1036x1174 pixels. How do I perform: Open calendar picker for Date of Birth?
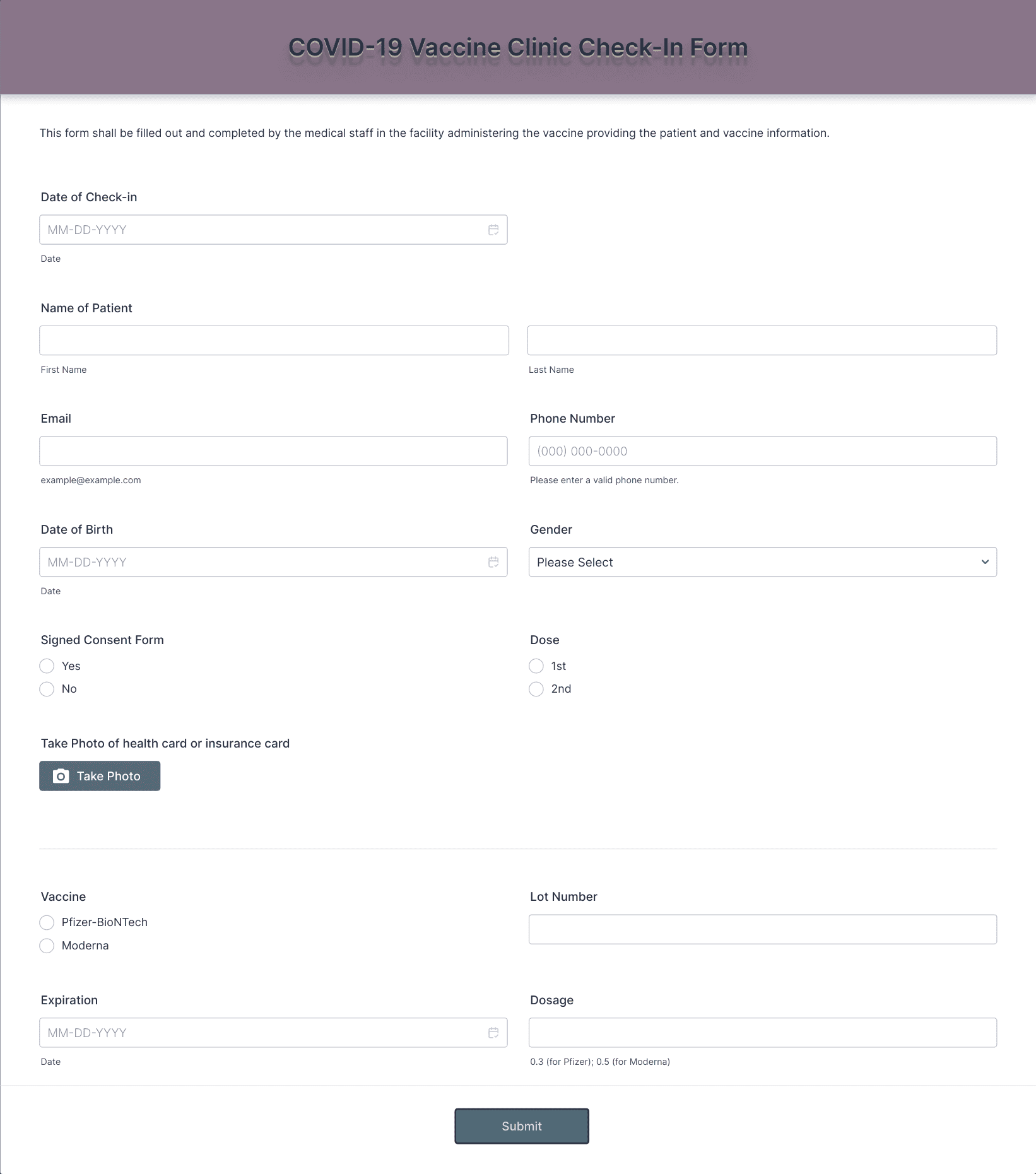(x=493, y=562)
